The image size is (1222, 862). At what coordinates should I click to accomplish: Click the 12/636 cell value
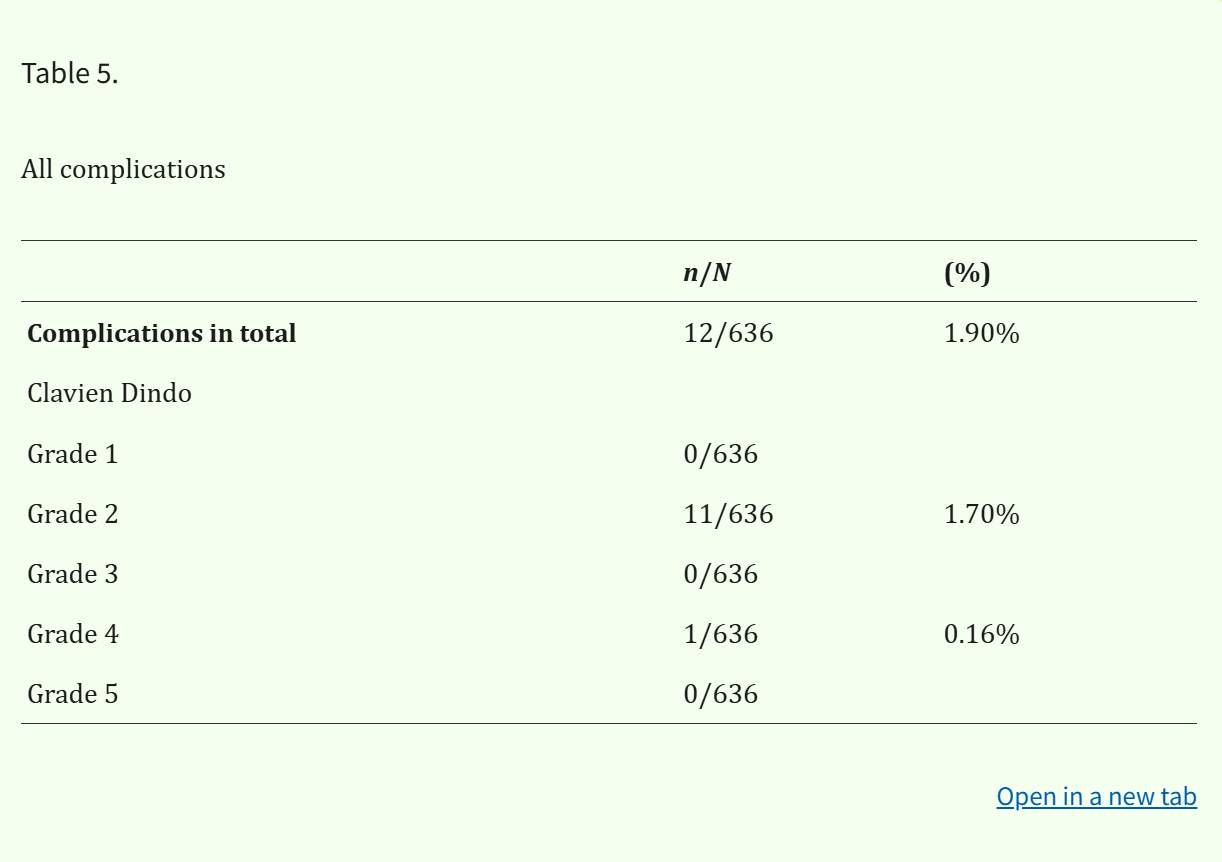pyautogui.click(x=728, y=333)
